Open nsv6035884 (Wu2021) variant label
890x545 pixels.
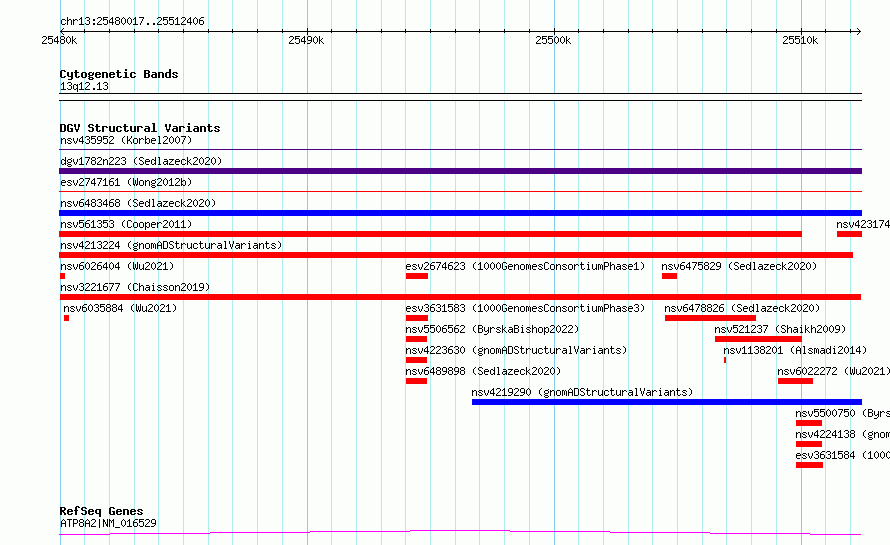[120, 308]
